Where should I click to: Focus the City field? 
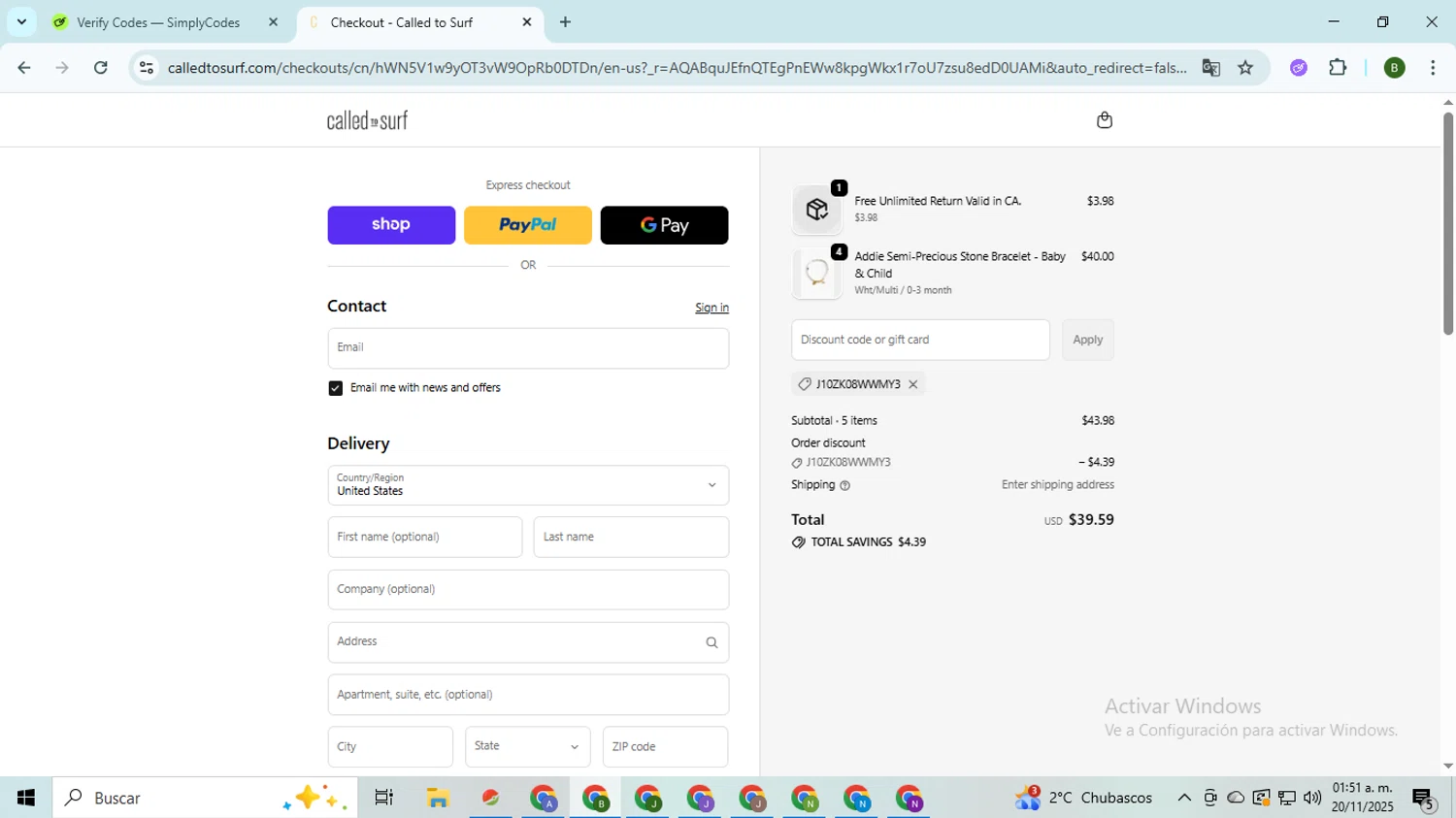(x=390, y=747)
